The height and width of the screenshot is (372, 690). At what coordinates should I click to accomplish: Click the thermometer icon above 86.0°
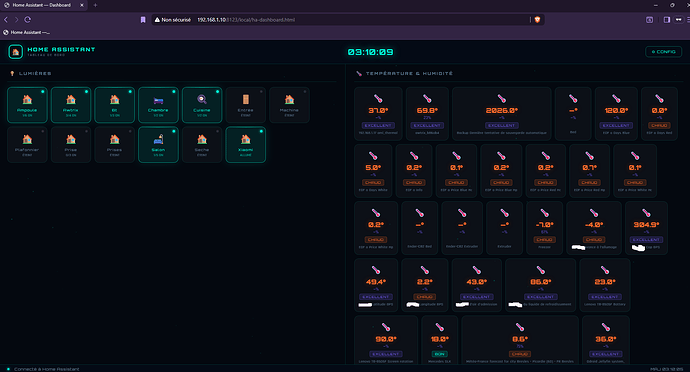[540, 270]
